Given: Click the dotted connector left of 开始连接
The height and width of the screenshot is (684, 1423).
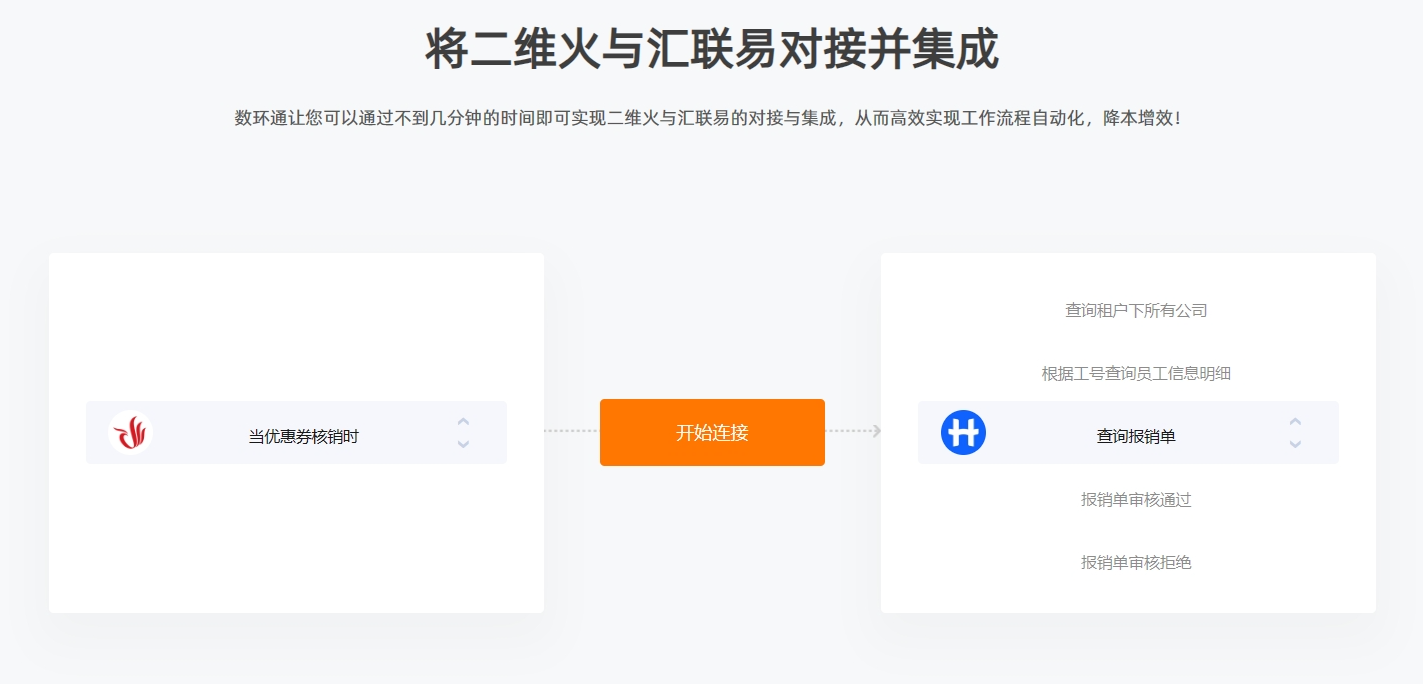Looking at the screenshot, I should point(572,431).
